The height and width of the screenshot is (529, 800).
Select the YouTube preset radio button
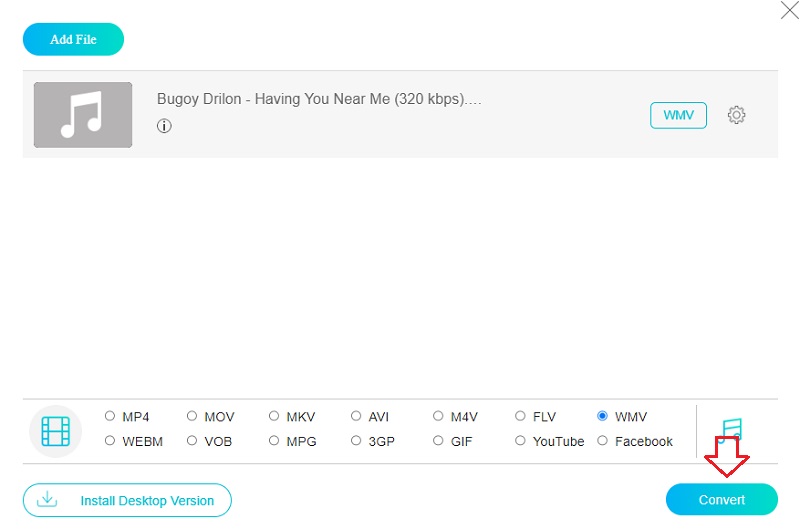point(520,441)
